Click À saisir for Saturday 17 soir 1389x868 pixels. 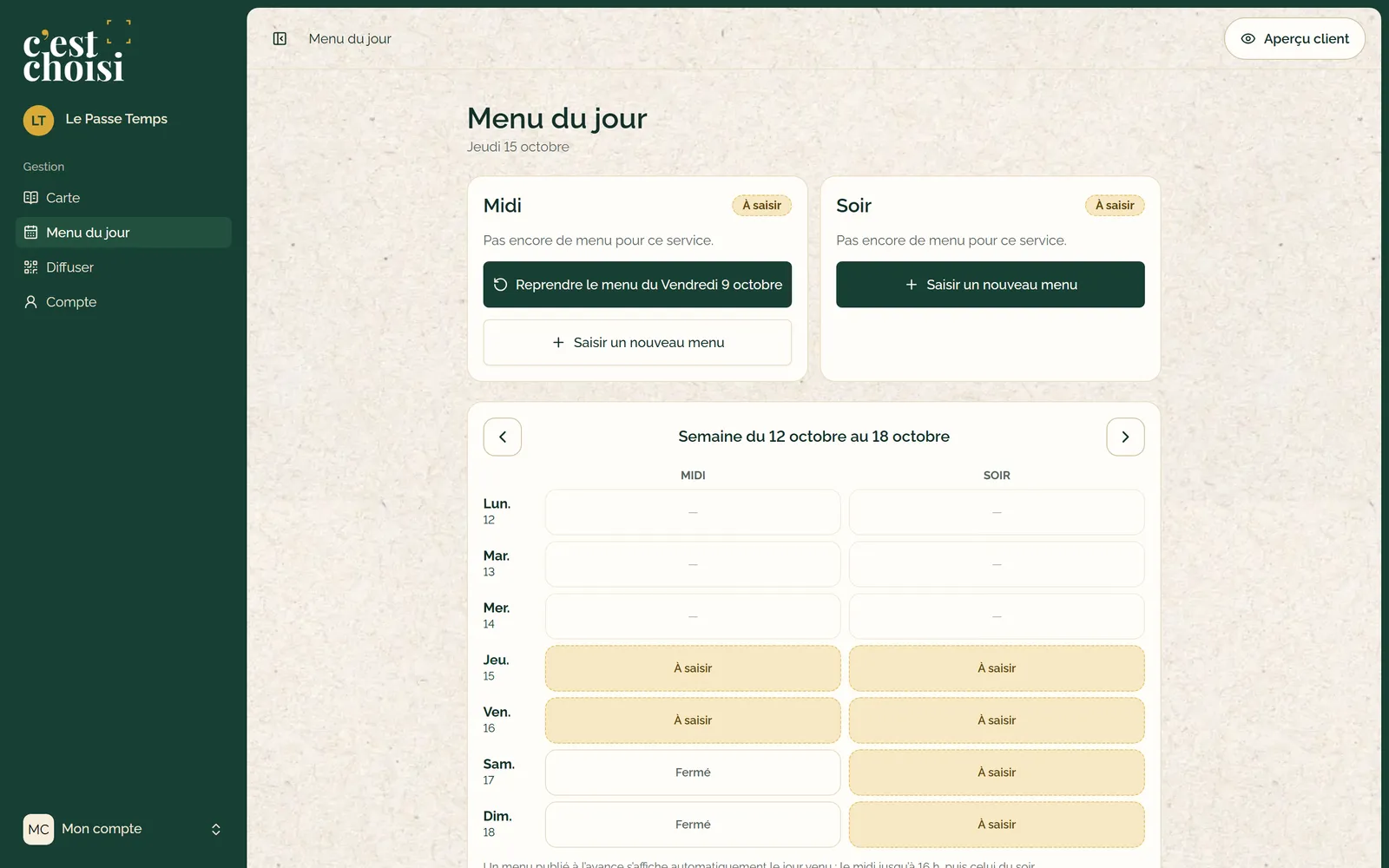(997, 773)
